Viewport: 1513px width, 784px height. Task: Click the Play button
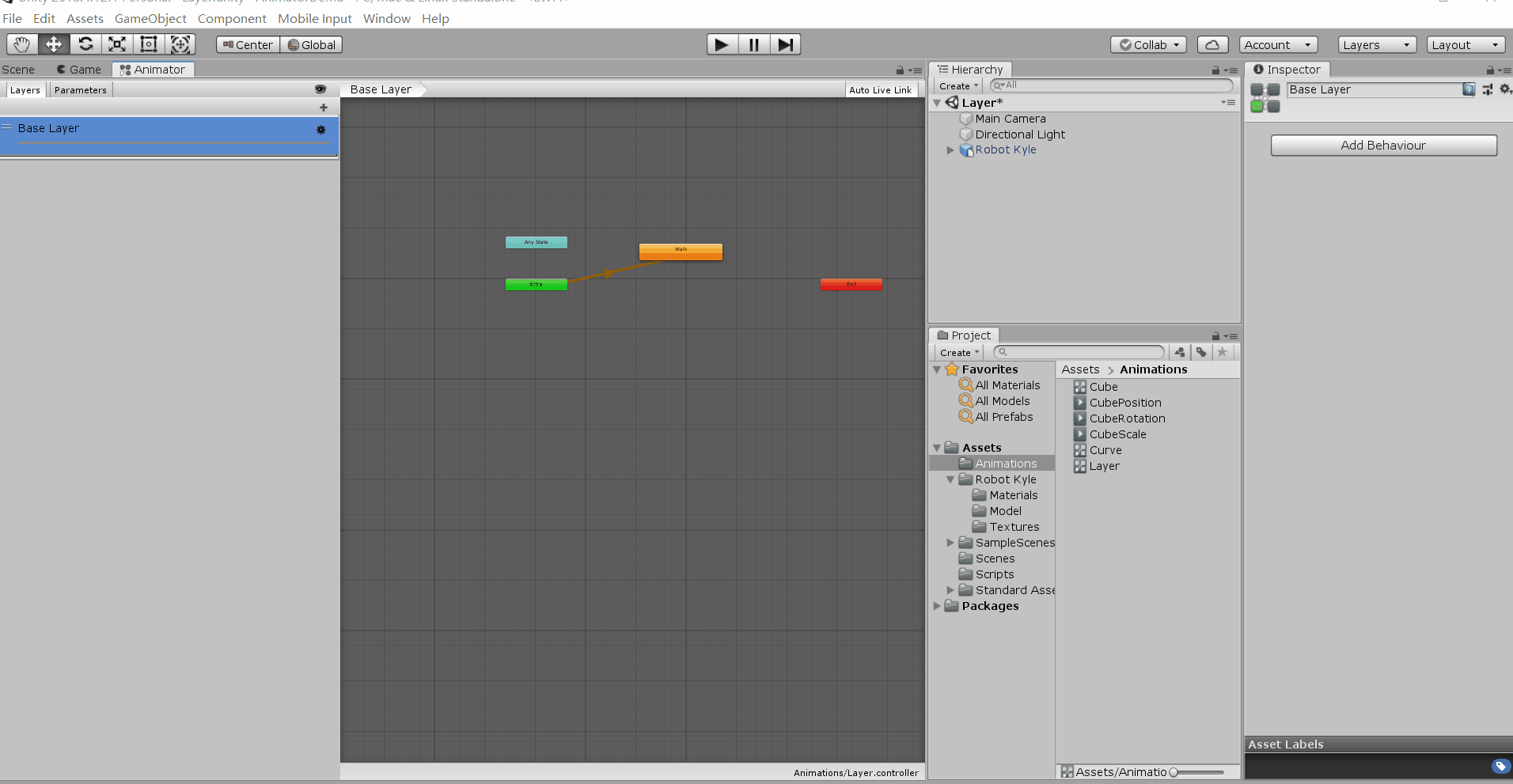click(722, 44)
